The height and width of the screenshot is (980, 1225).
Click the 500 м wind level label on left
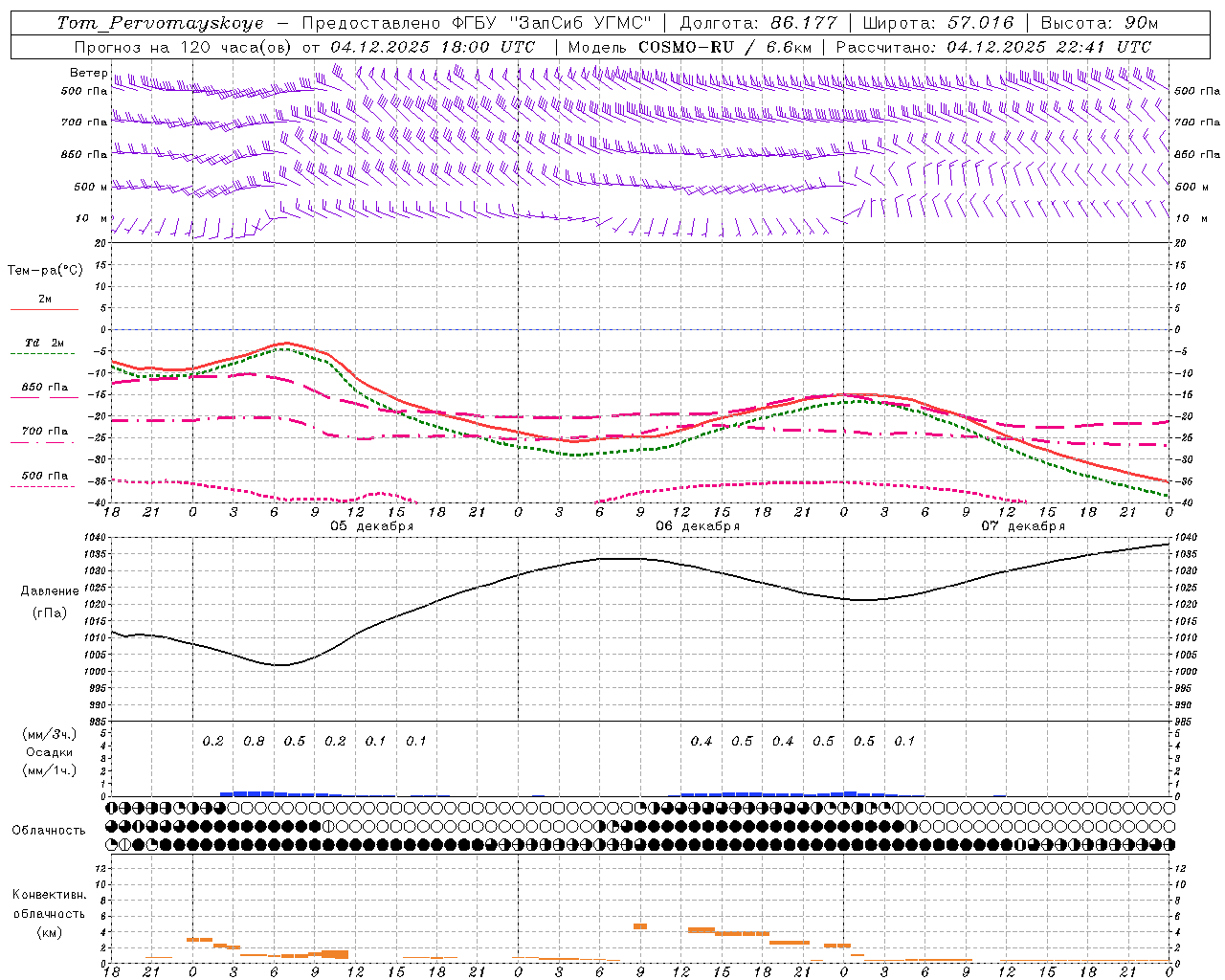click(x=91, y=188)
